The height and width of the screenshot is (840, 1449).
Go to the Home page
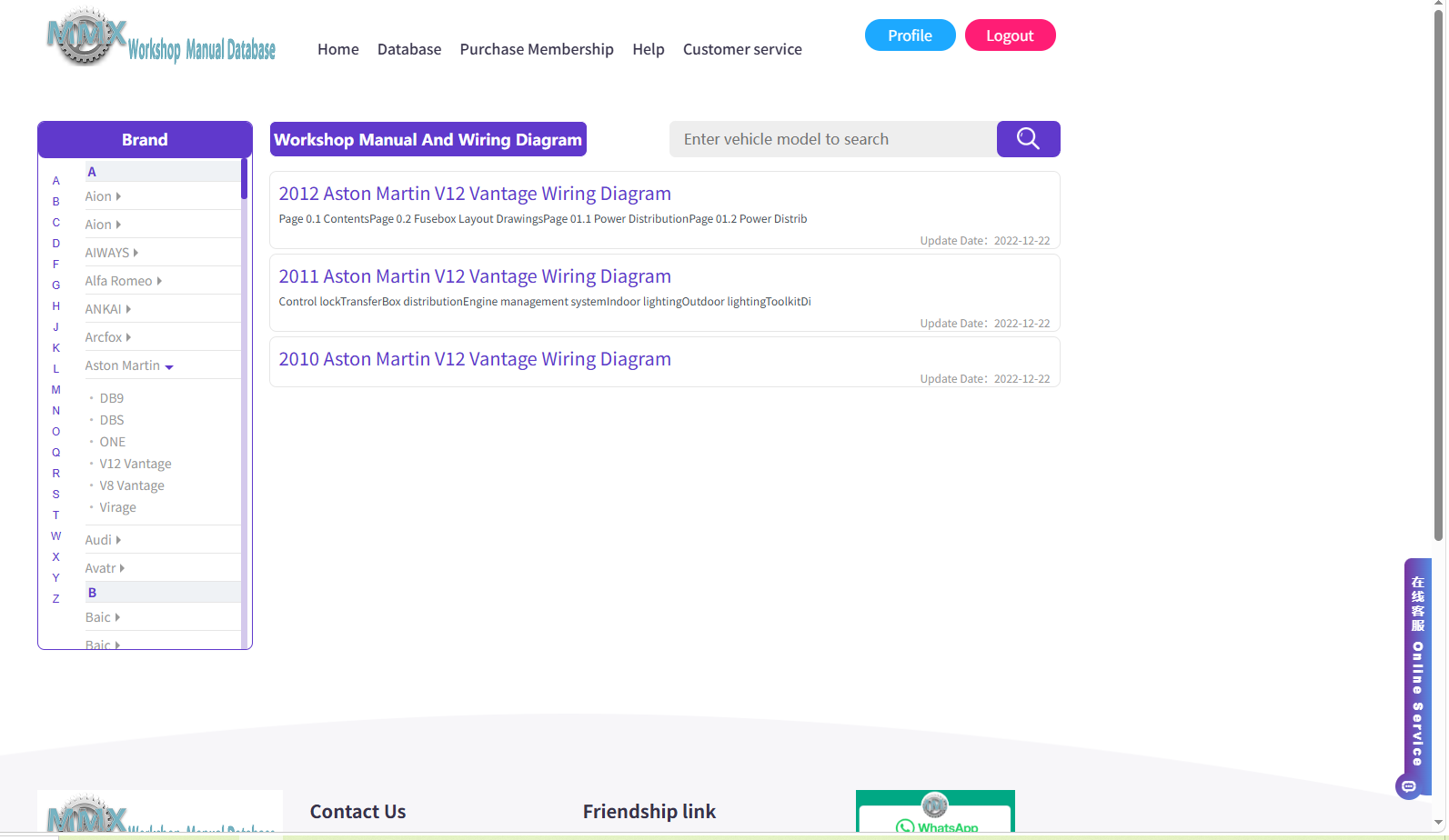[x=338, y=49]
